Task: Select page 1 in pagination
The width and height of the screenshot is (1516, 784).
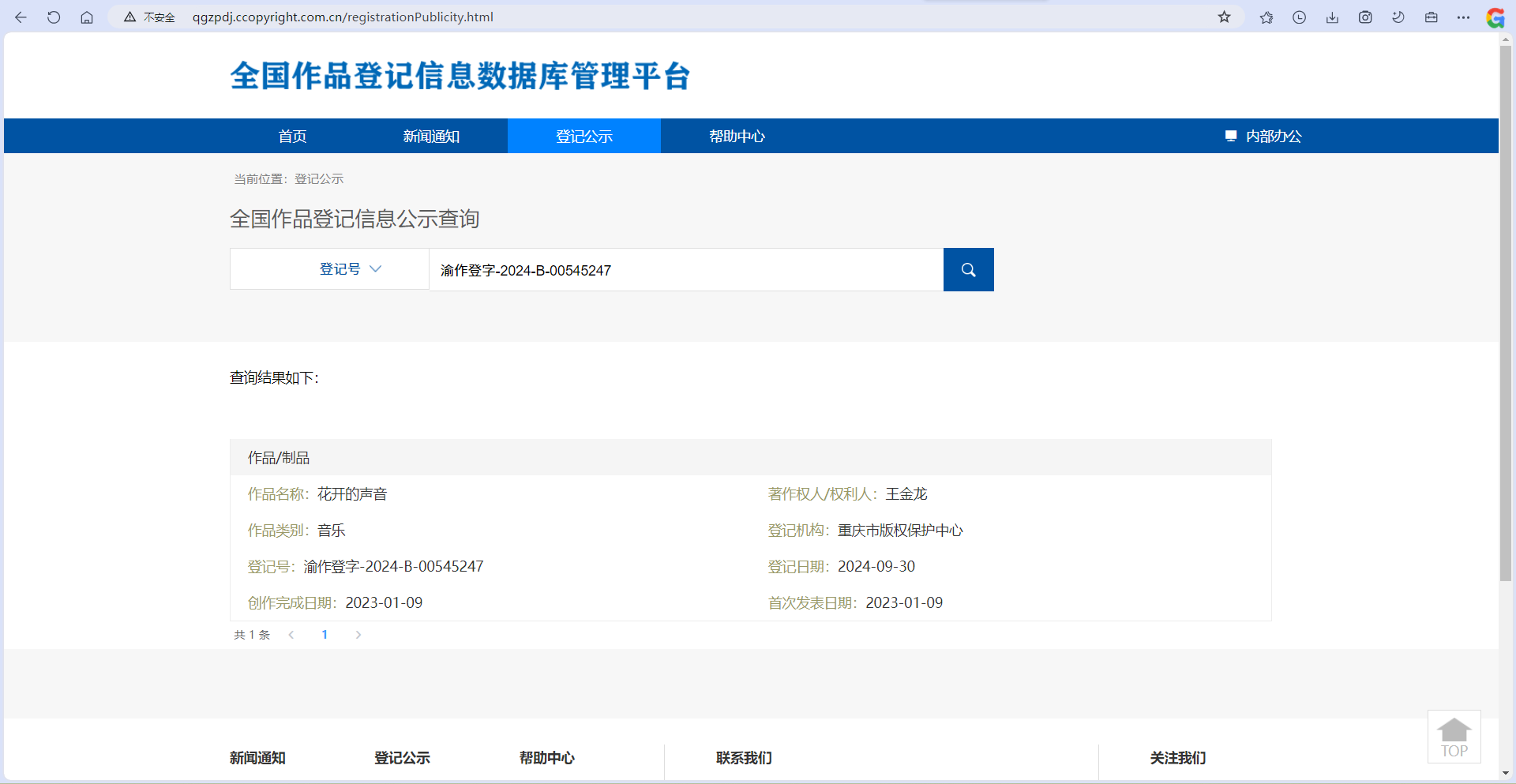Action: point(325,635)
